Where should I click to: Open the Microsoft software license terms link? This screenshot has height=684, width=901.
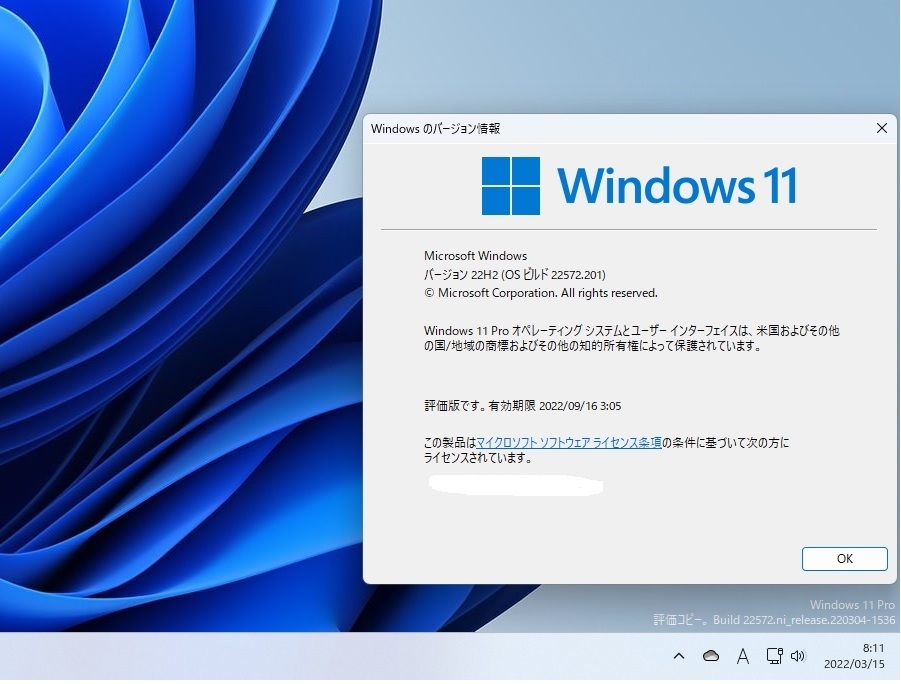pyautogui.click(x=569, y=443)
